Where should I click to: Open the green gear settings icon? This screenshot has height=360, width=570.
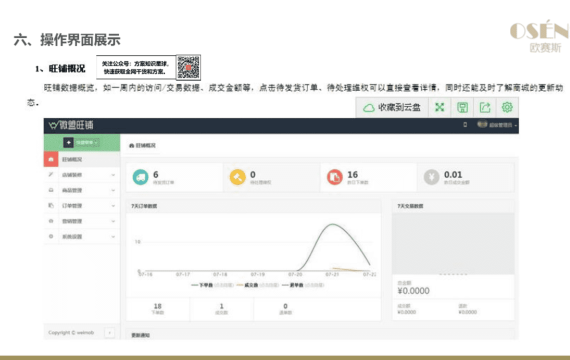[x=507, y=107]
